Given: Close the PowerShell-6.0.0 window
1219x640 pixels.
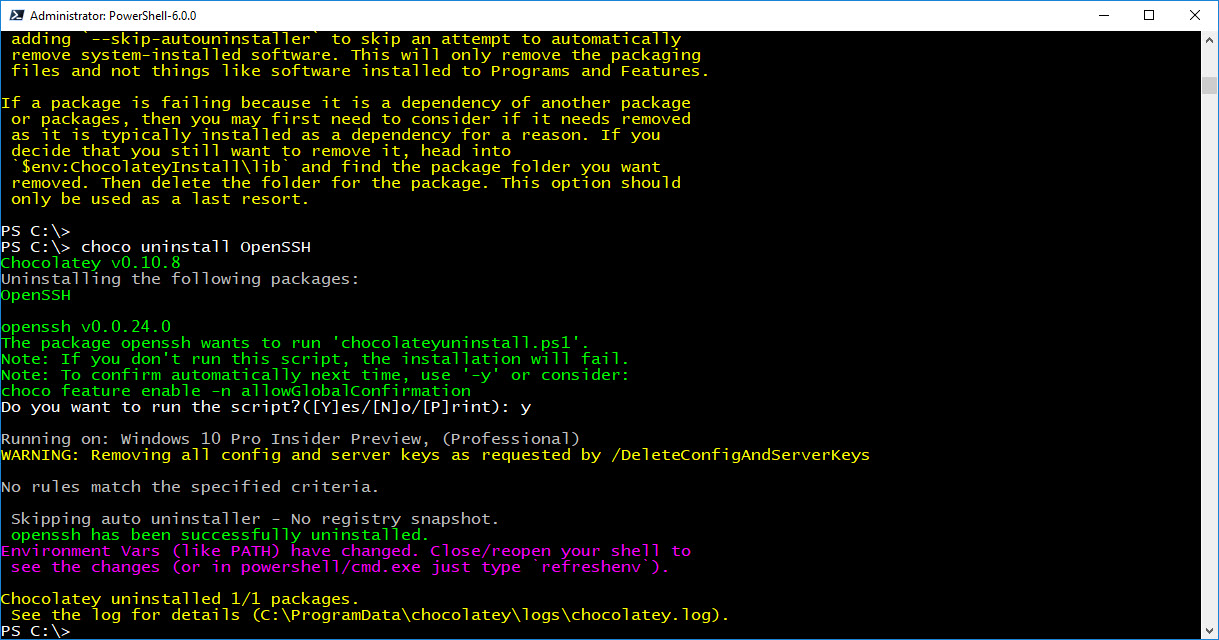Looking at the screenshot, I should pos(1195,15).
